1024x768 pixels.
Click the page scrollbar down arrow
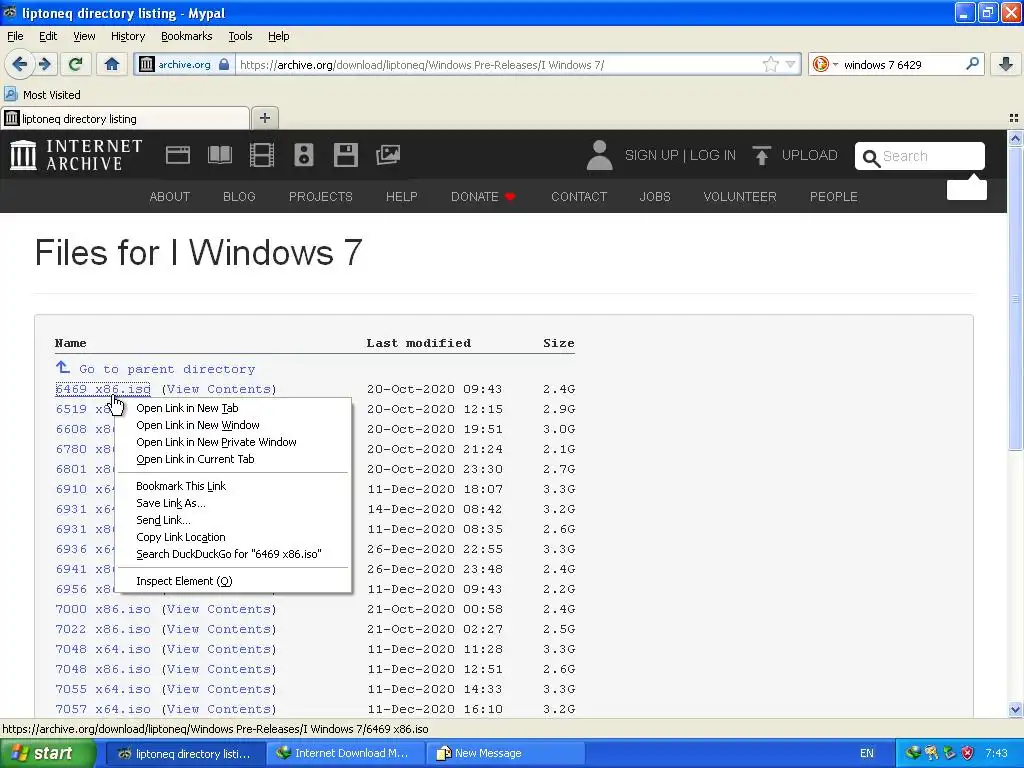1015,709
